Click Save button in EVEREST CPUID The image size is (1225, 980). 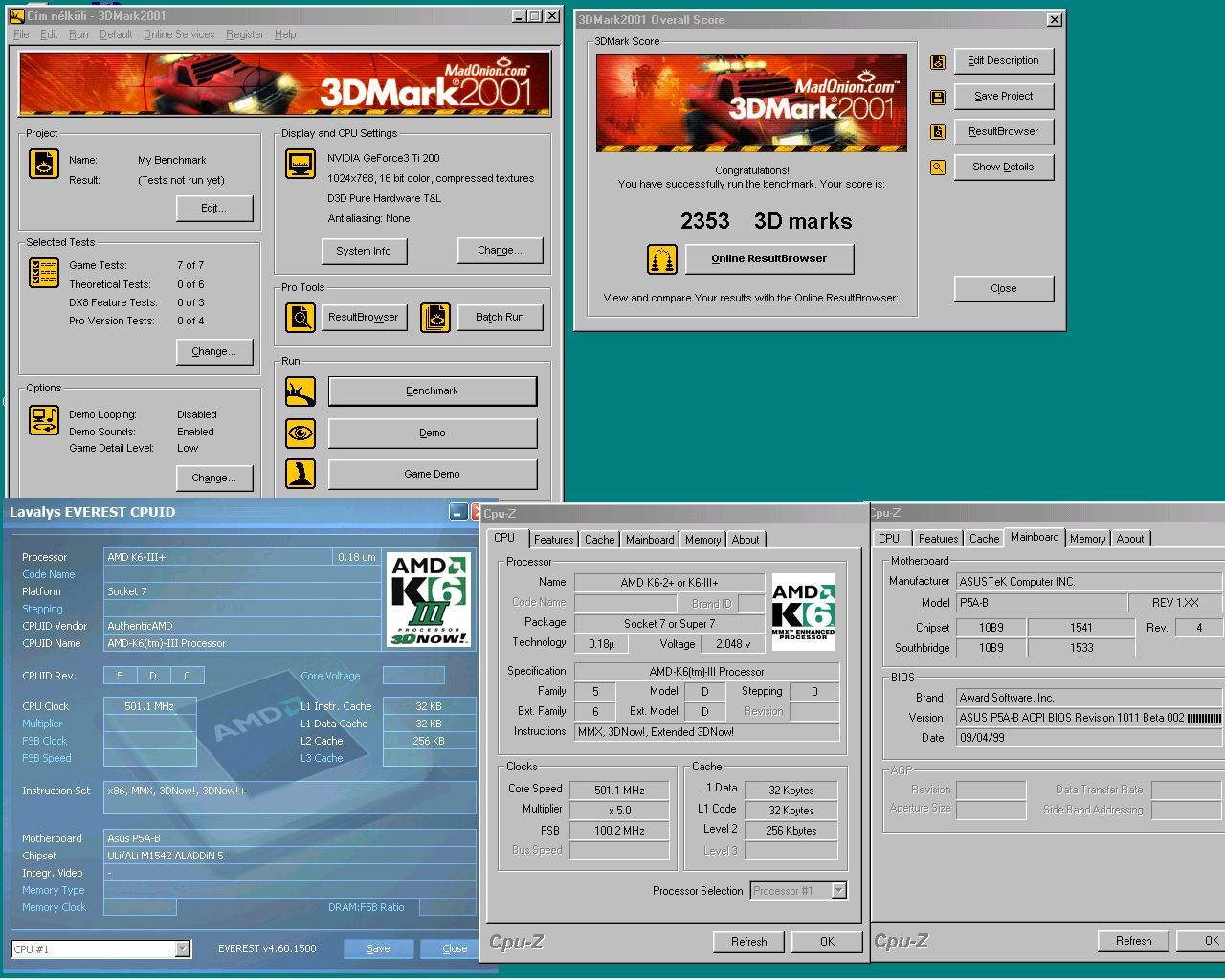tap(378, 948)
